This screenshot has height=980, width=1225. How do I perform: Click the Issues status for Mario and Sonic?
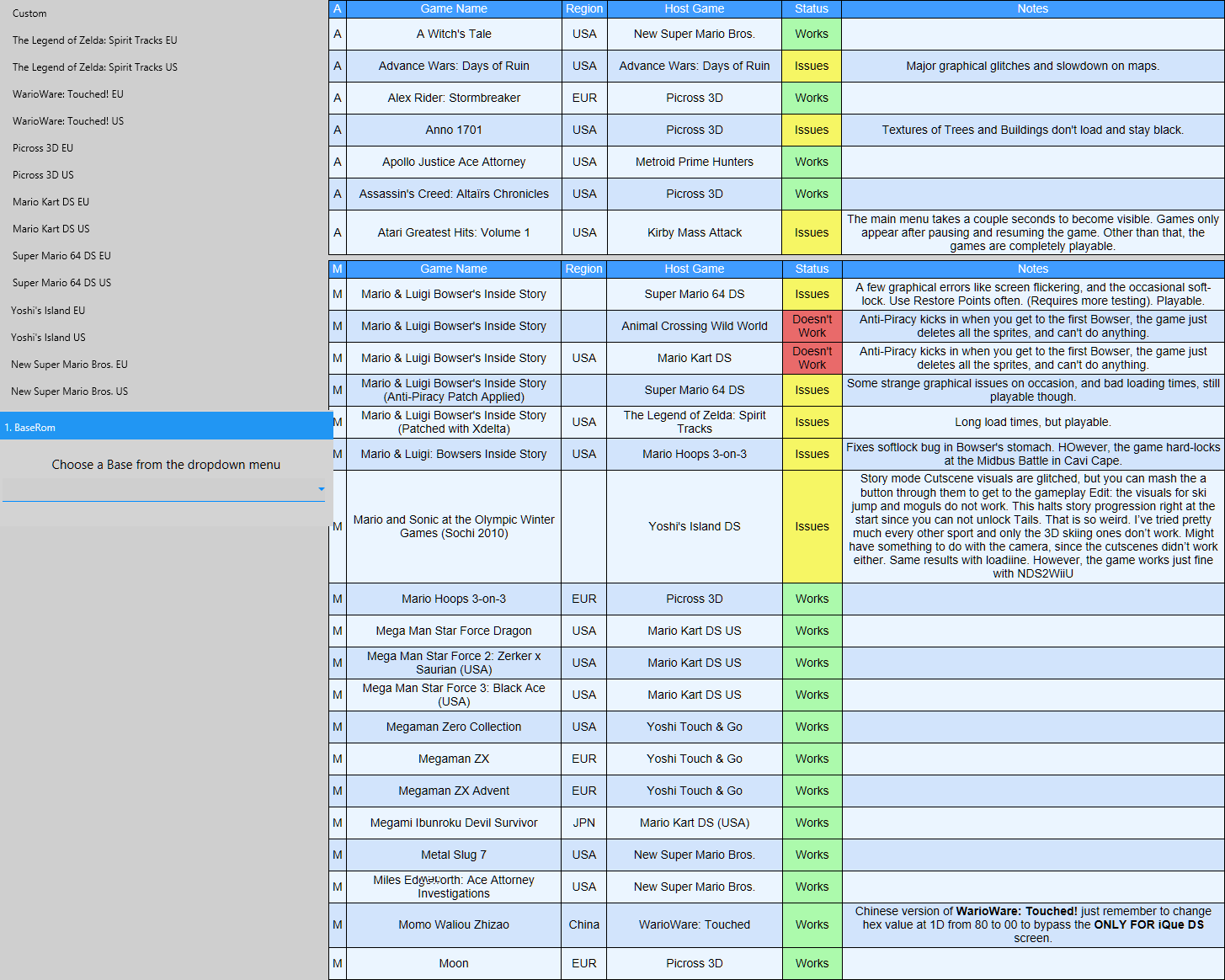[812, 527]
